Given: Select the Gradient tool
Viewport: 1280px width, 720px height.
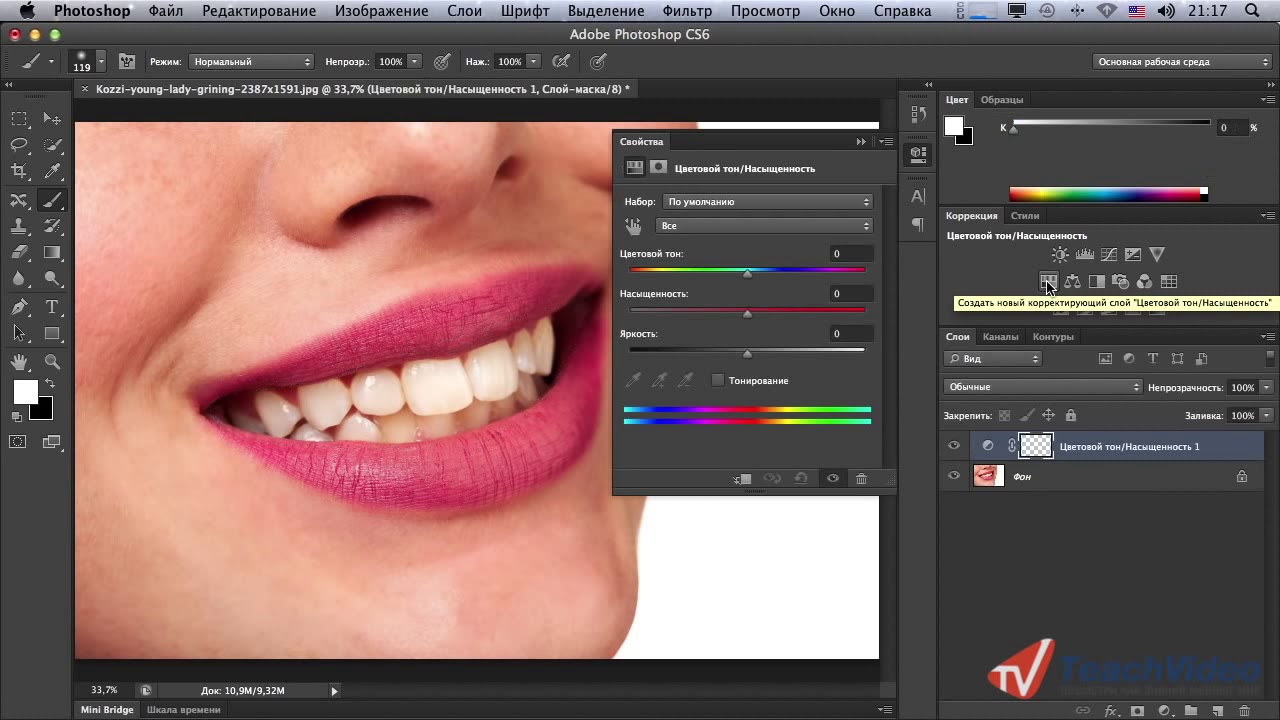Looking at the screenshot, I should click(x=52, y=253).
